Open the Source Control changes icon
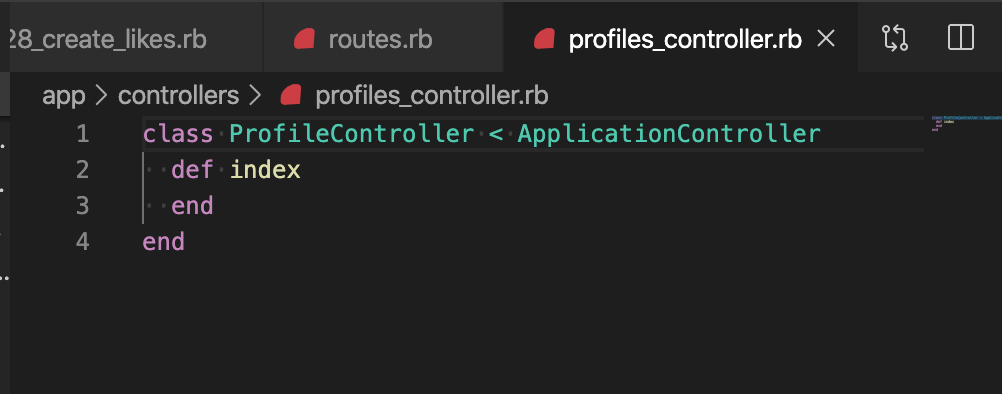 click(x=895, y=38)
